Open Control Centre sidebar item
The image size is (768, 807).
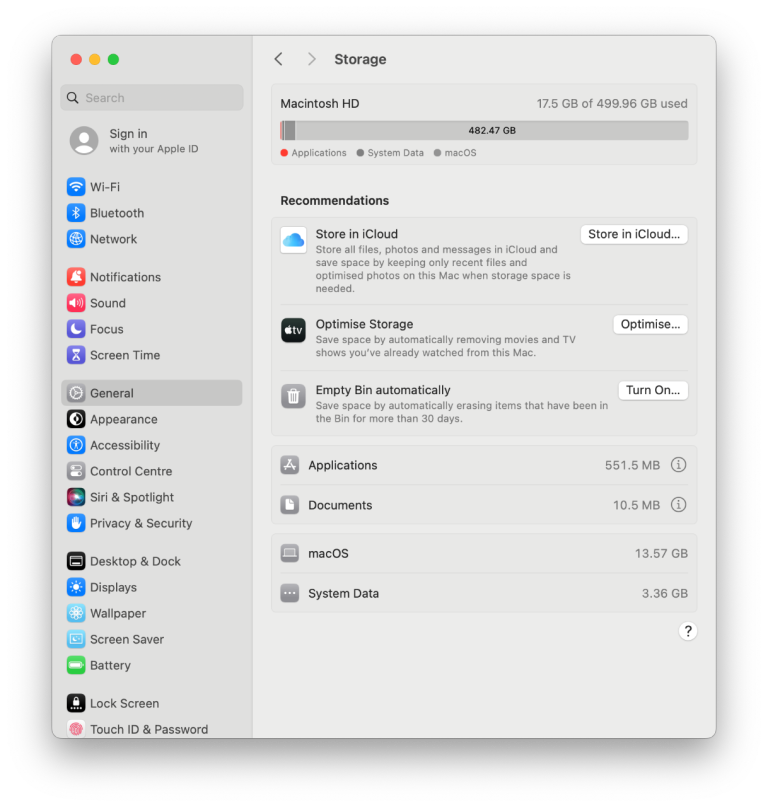(x=130, y=471)
